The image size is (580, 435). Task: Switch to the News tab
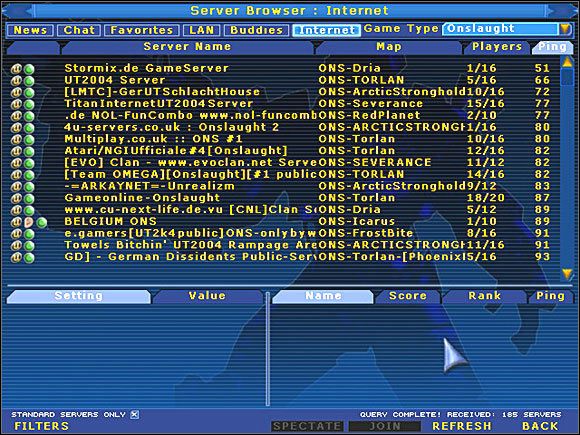[30, 30]
